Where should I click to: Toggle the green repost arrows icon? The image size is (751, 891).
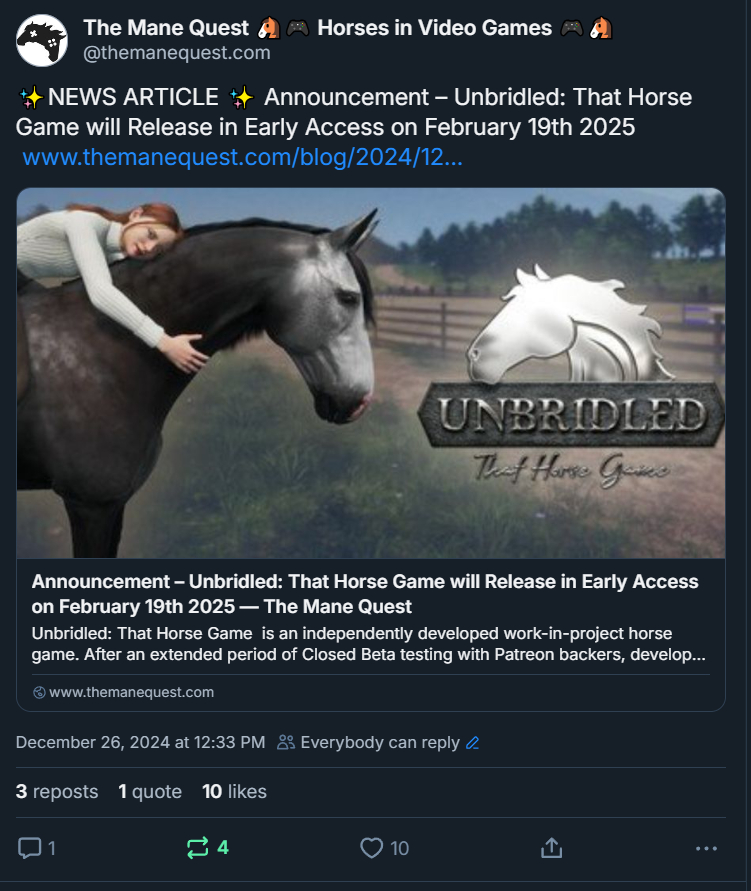(x=198, y=848)
